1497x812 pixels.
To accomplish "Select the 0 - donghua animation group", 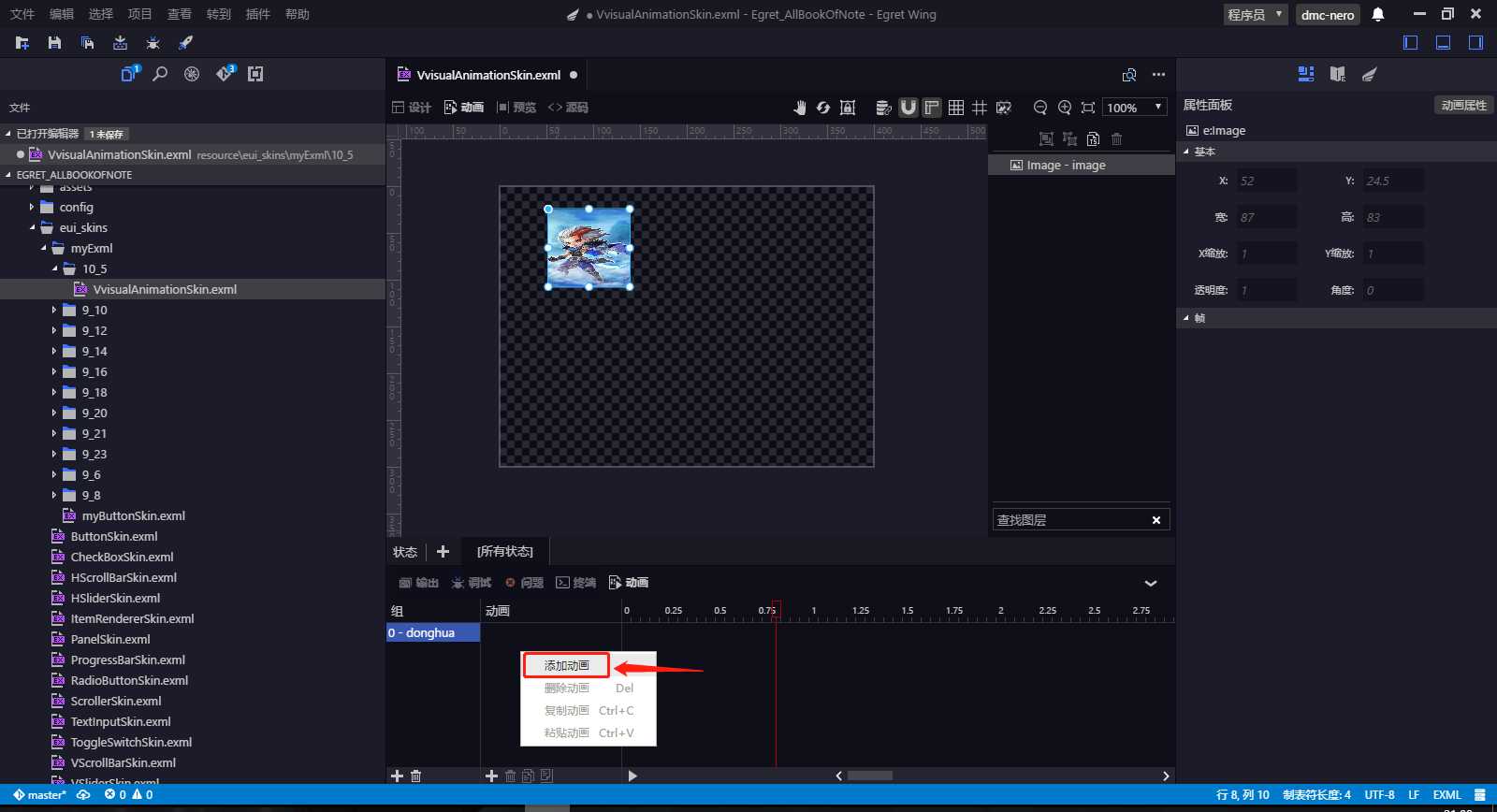I will (x=433, y=632).
